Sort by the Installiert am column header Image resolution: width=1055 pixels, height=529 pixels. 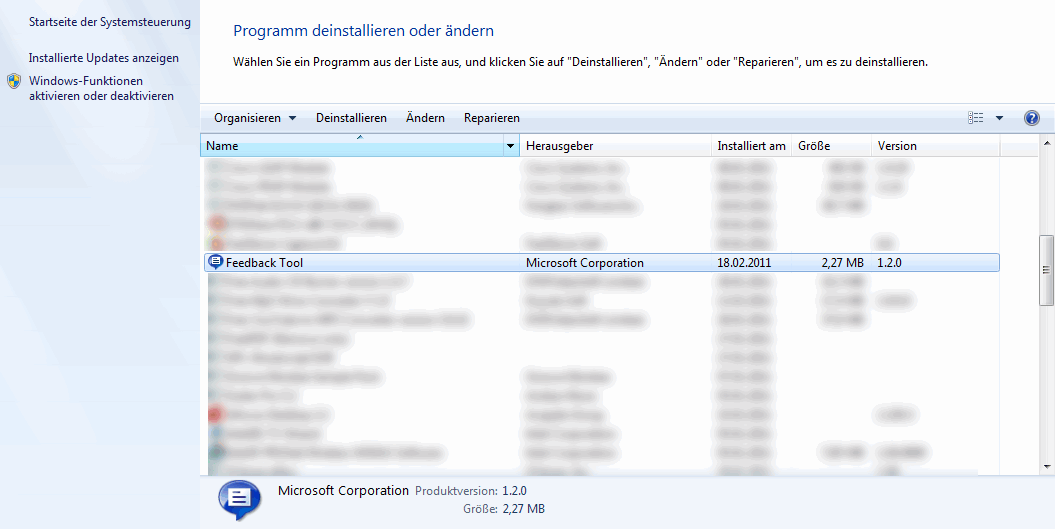pyautogui.click(x=752, y=145)
